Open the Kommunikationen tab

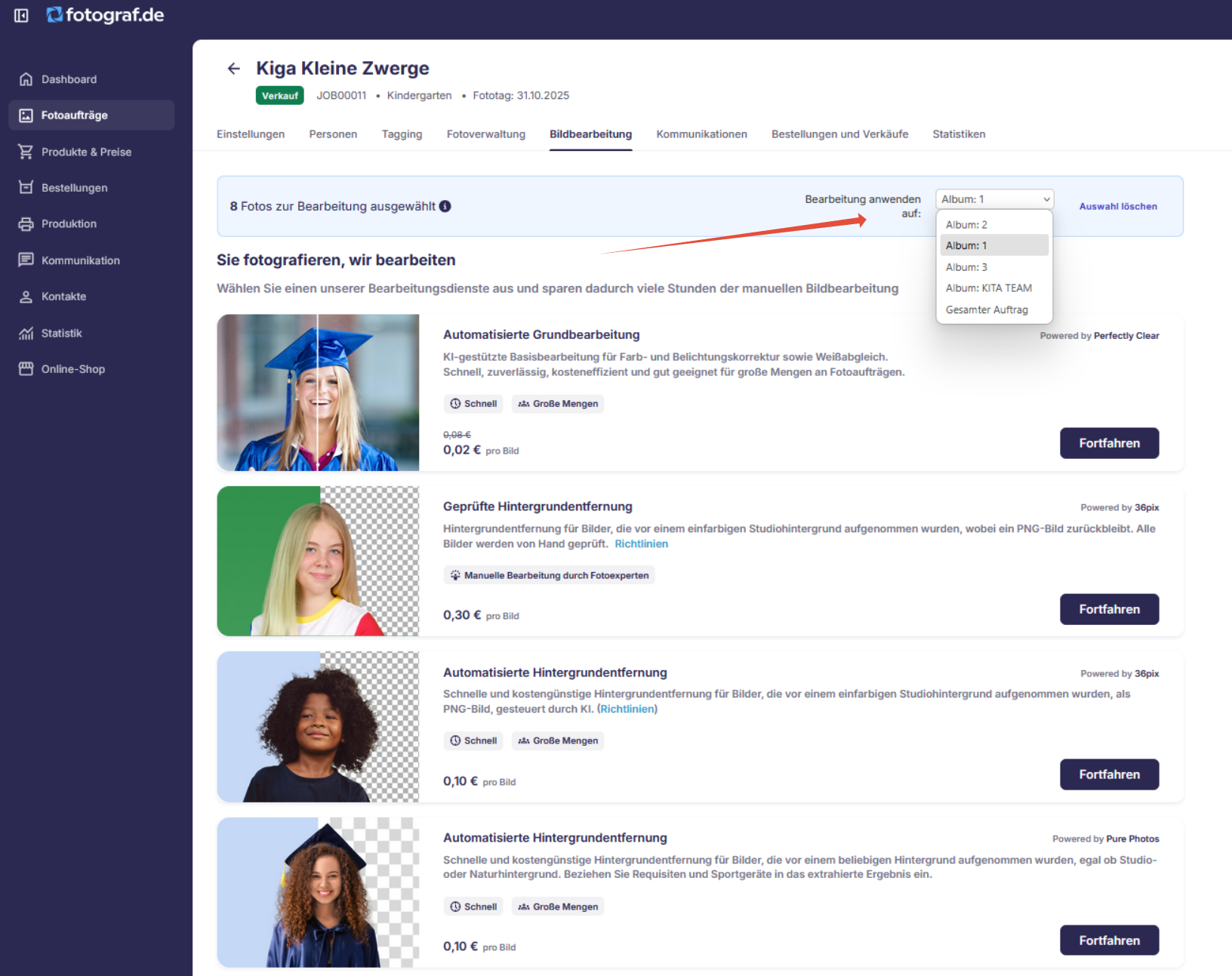(x=701, y=134)
